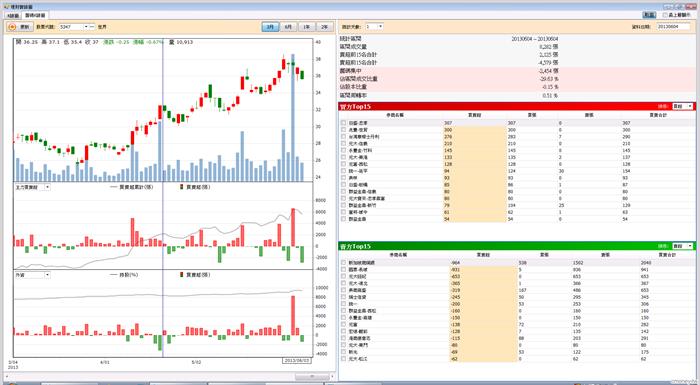Select the 3月 period button
700x385 pixels.
[x=270, y=27]
